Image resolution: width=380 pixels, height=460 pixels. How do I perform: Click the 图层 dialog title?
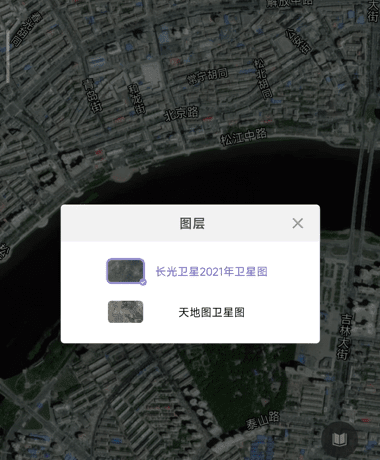[x=192, y=223]
